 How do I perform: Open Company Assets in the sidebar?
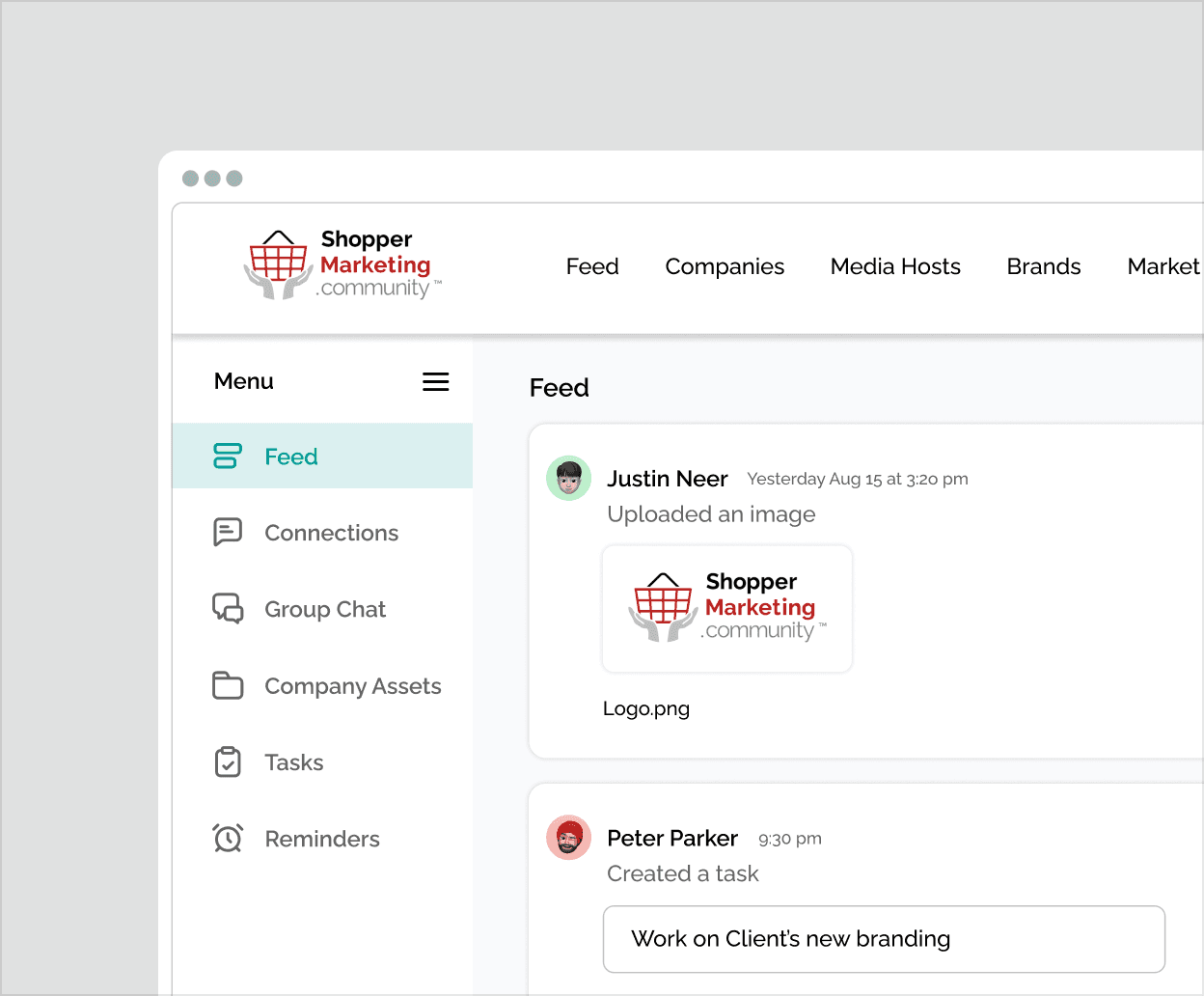coord(353,686)
